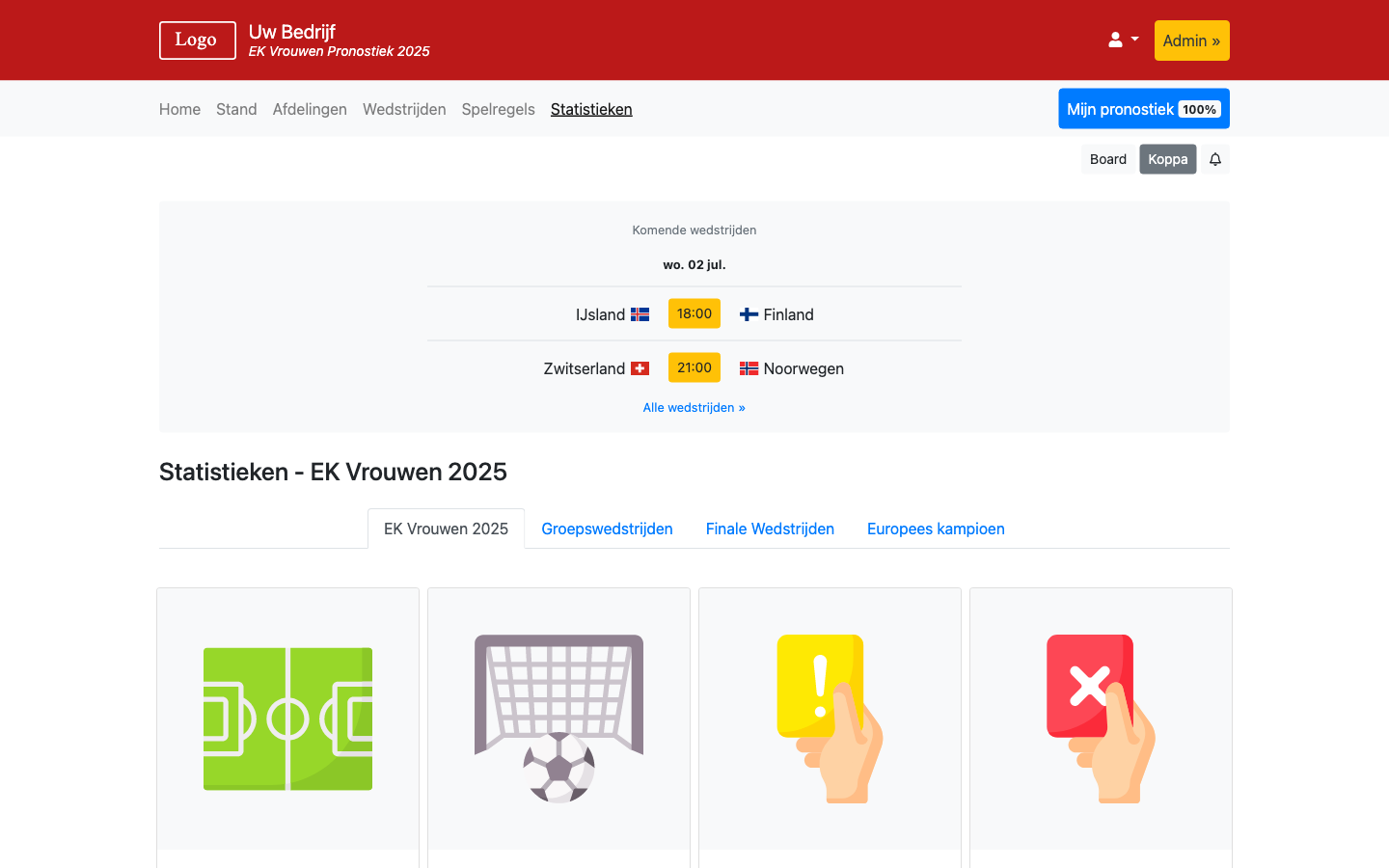Click the goal net with ball icon
This screenshot has height=868, width=1389.
558,719
